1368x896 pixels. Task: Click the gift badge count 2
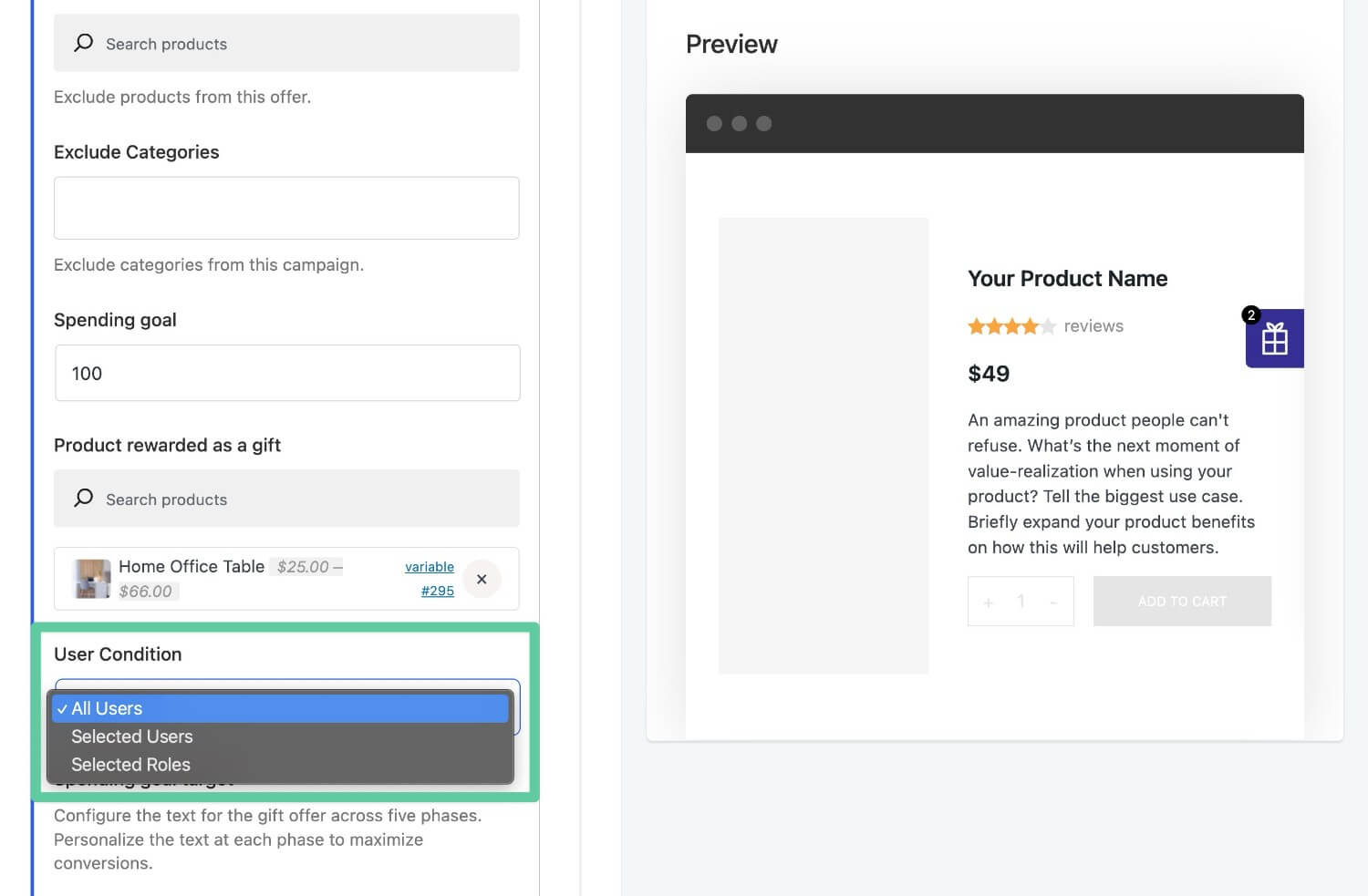[x=1251, y=314]
